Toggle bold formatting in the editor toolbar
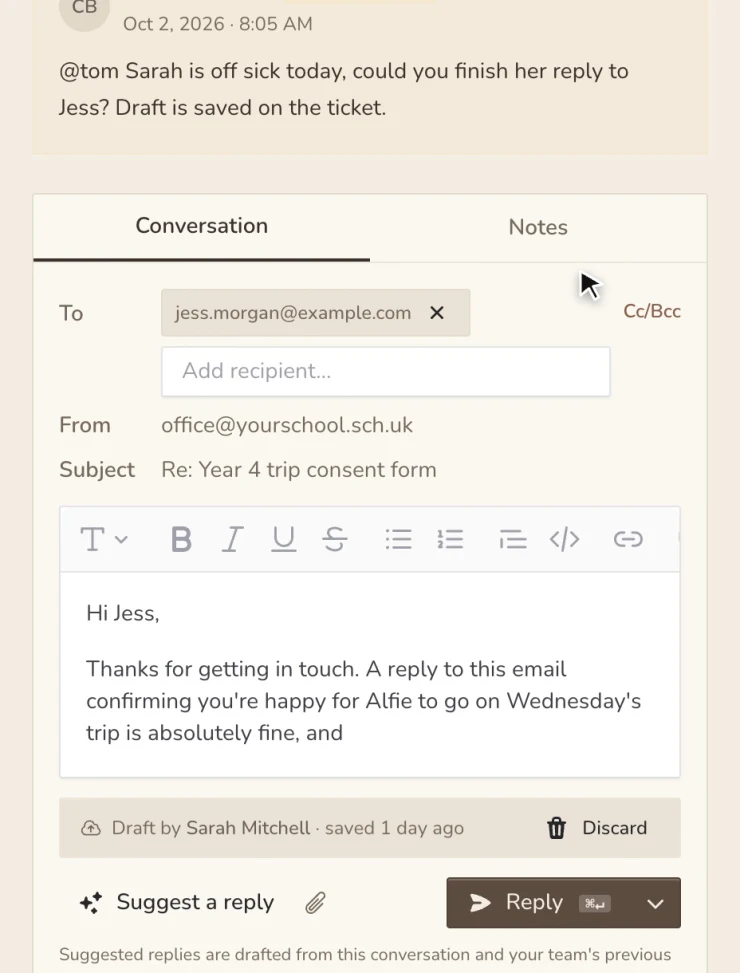This screenshot has height=973, width=740. (181, 539)
